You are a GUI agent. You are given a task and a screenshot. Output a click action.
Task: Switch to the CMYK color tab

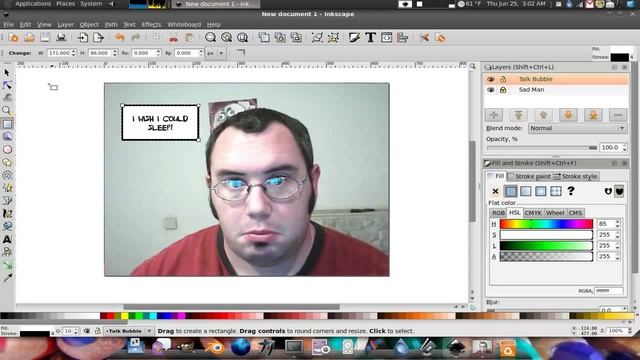(533, 213)
